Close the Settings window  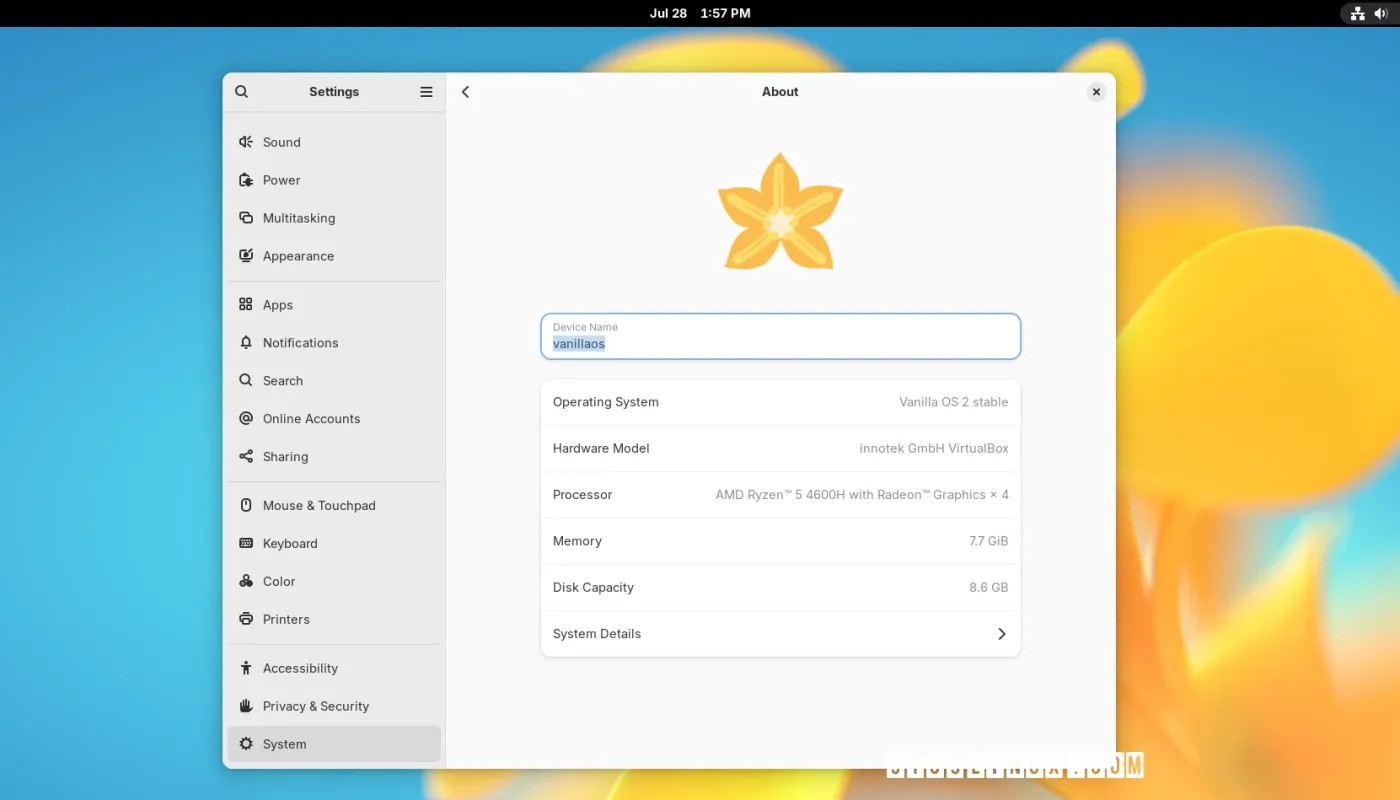pyautogui.click(x=1096, y=91)
